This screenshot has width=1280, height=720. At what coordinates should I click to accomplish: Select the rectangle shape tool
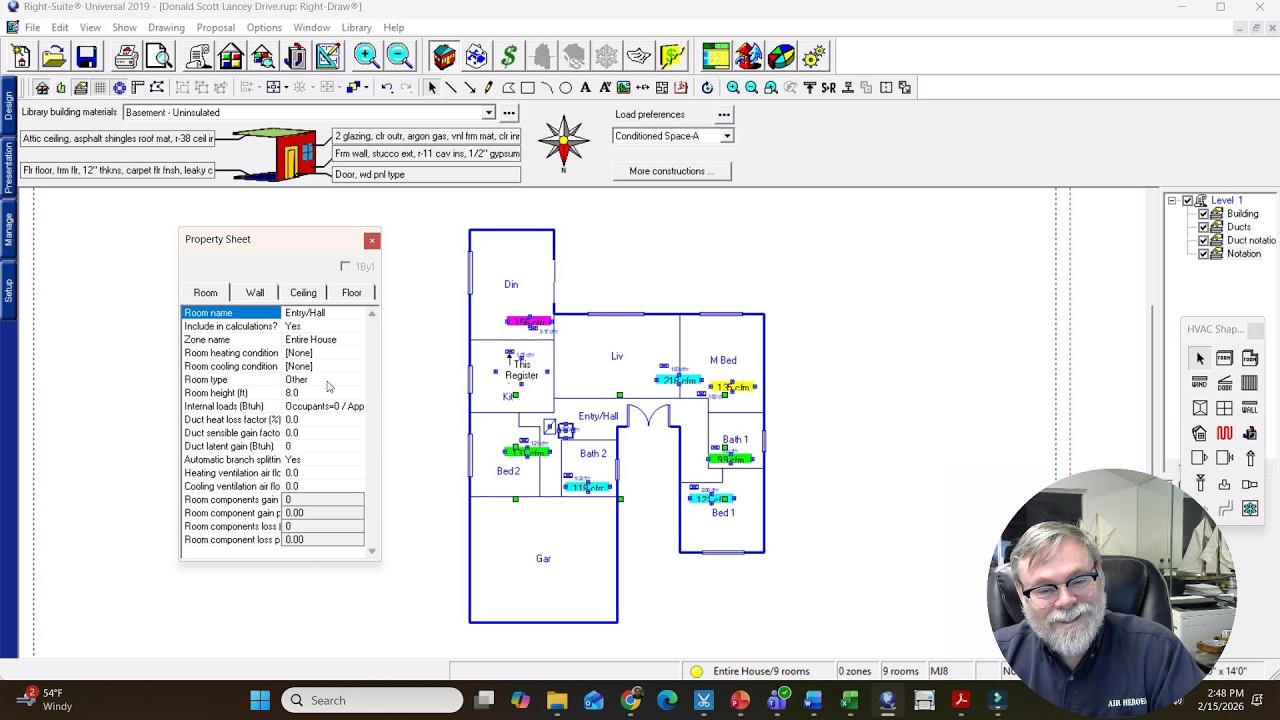527,88
